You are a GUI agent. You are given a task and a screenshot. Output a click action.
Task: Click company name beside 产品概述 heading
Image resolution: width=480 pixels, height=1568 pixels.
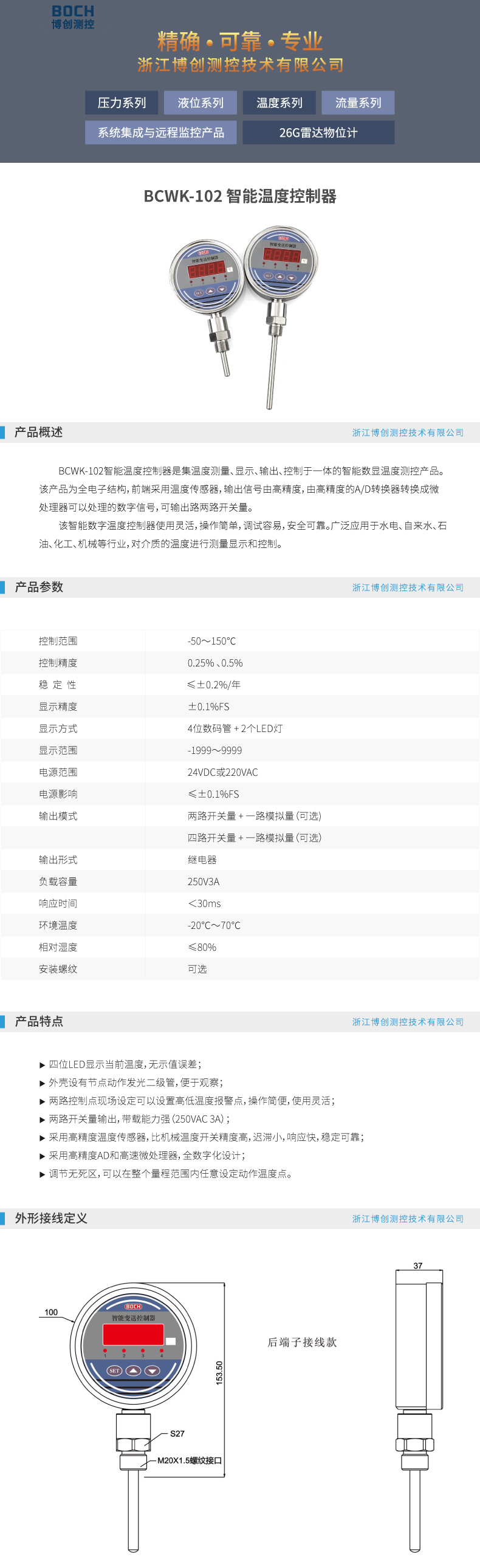(408, 433)
